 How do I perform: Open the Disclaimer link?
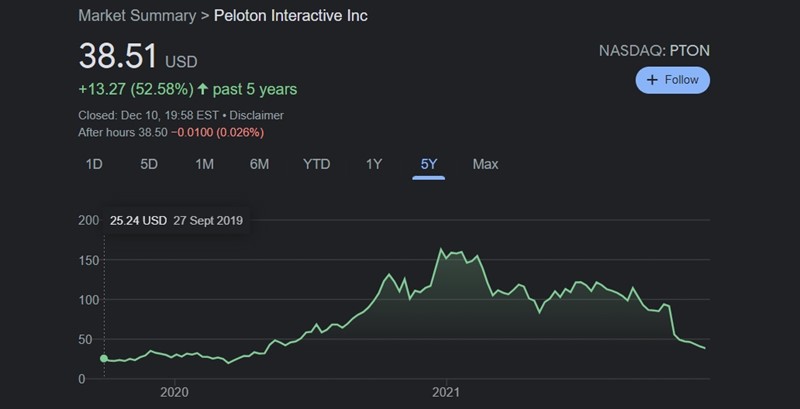(259, 115)
